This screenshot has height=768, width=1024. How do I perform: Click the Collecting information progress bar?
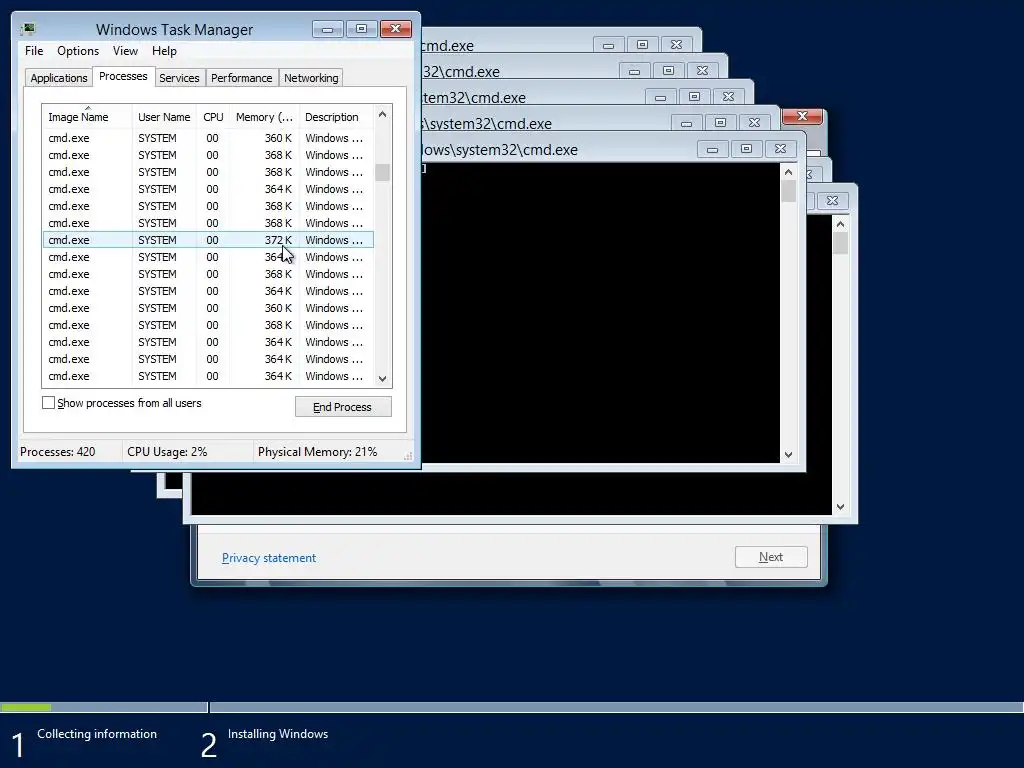pos(103,707)
